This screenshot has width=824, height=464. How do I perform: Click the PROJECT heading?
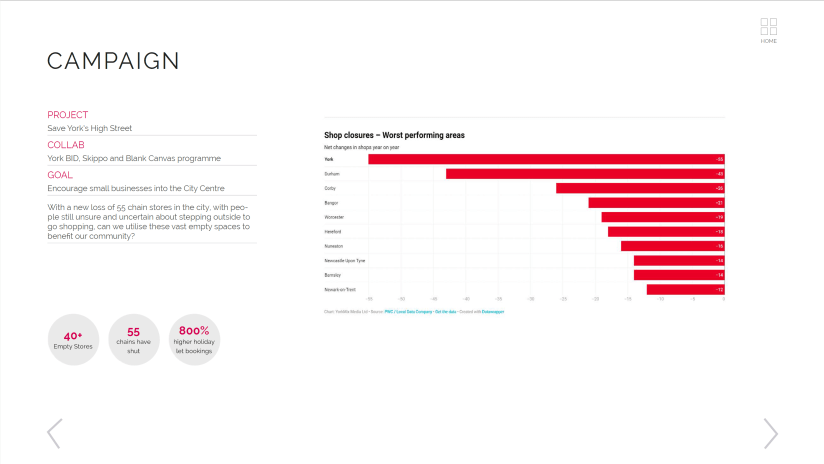68,115
